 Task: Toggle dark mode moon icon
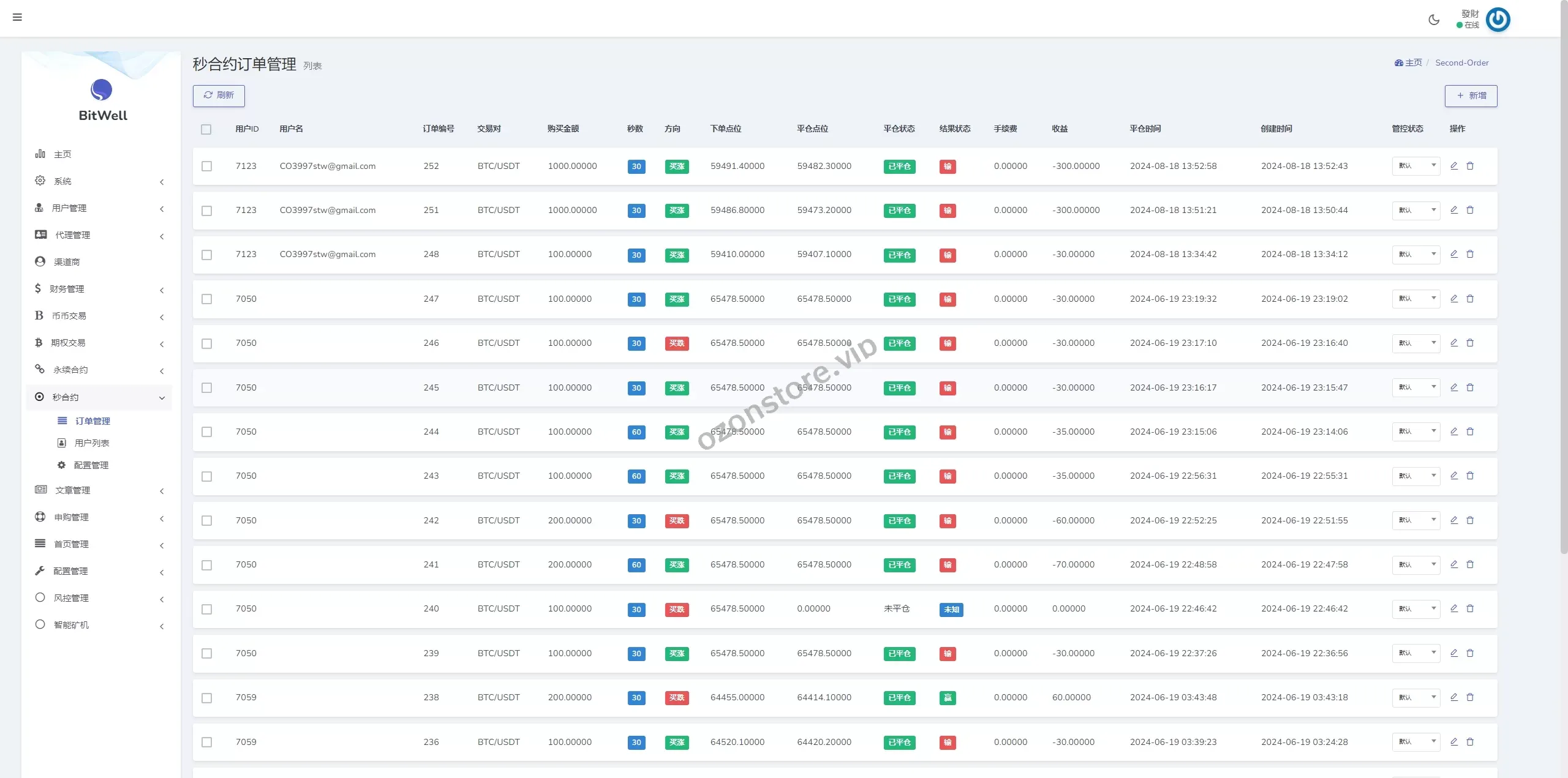coord(1434,20)
